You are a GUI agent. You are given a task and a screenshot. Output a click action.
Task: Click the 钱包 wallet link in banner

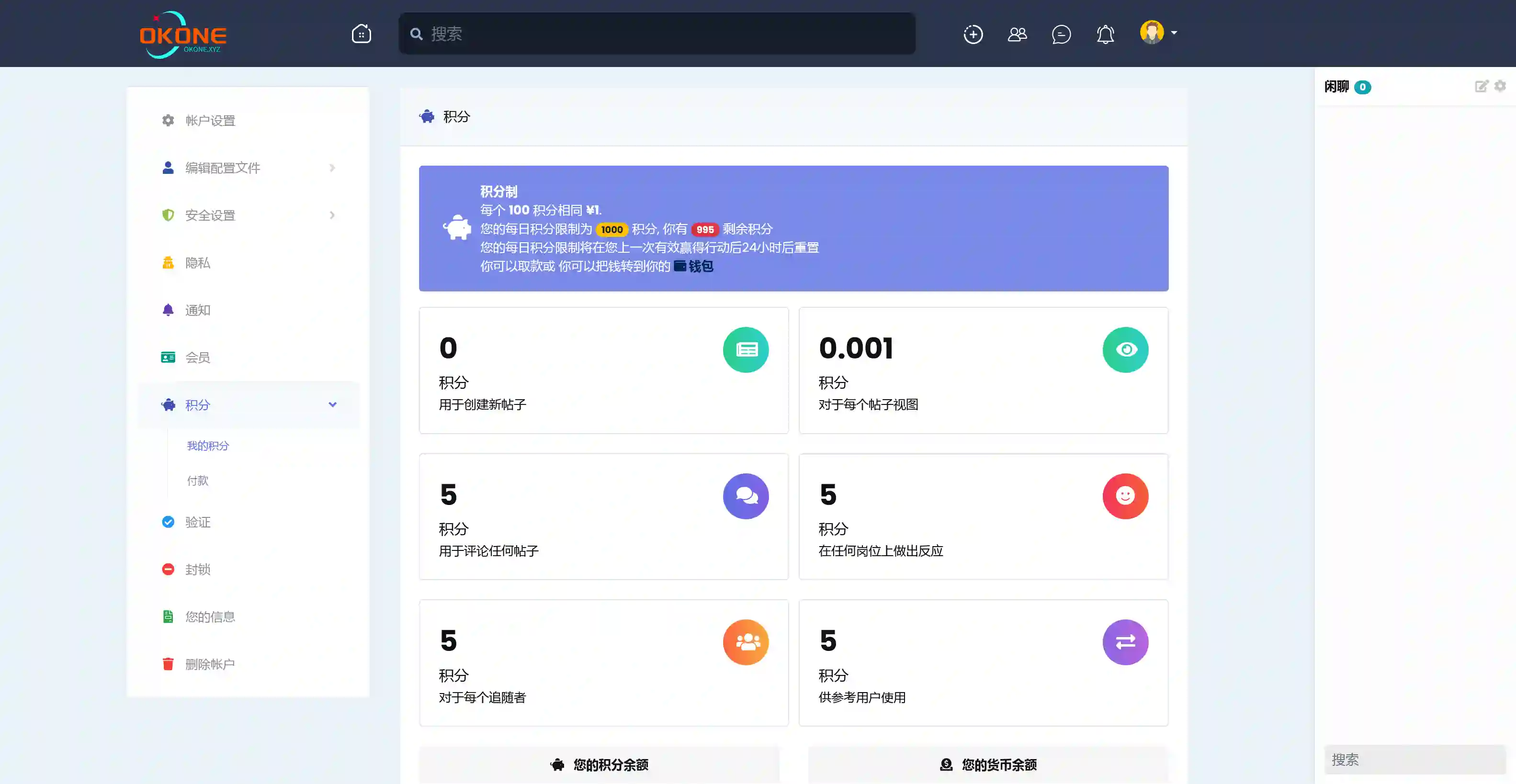click(x=694, y=267)
